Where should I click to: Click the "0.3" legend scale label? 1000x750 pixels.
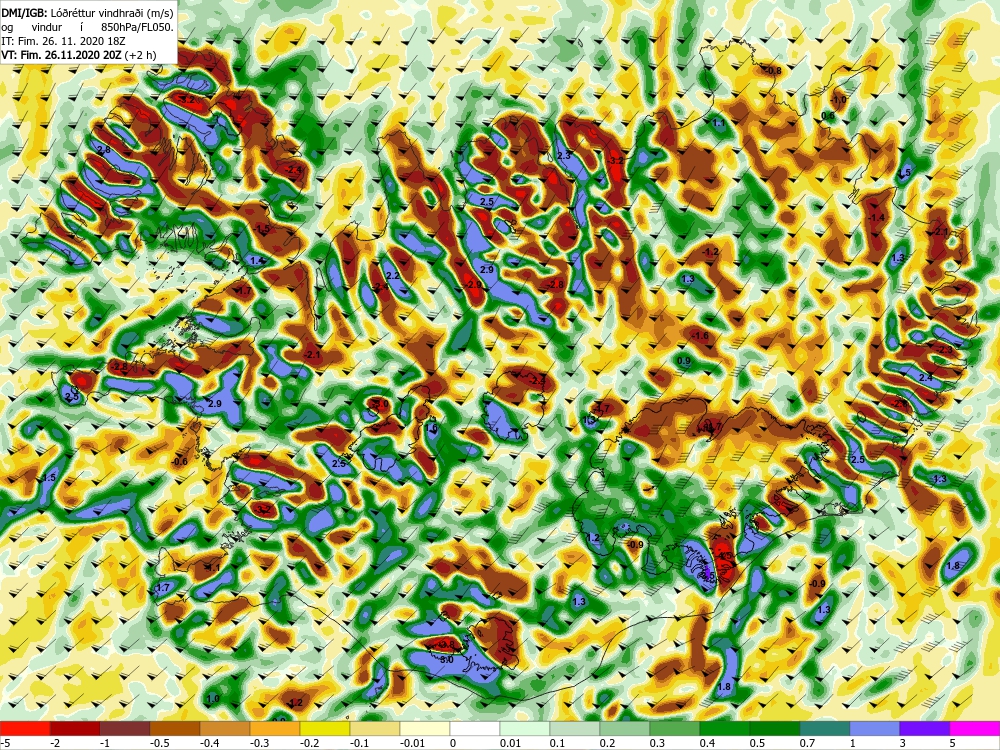658,743
